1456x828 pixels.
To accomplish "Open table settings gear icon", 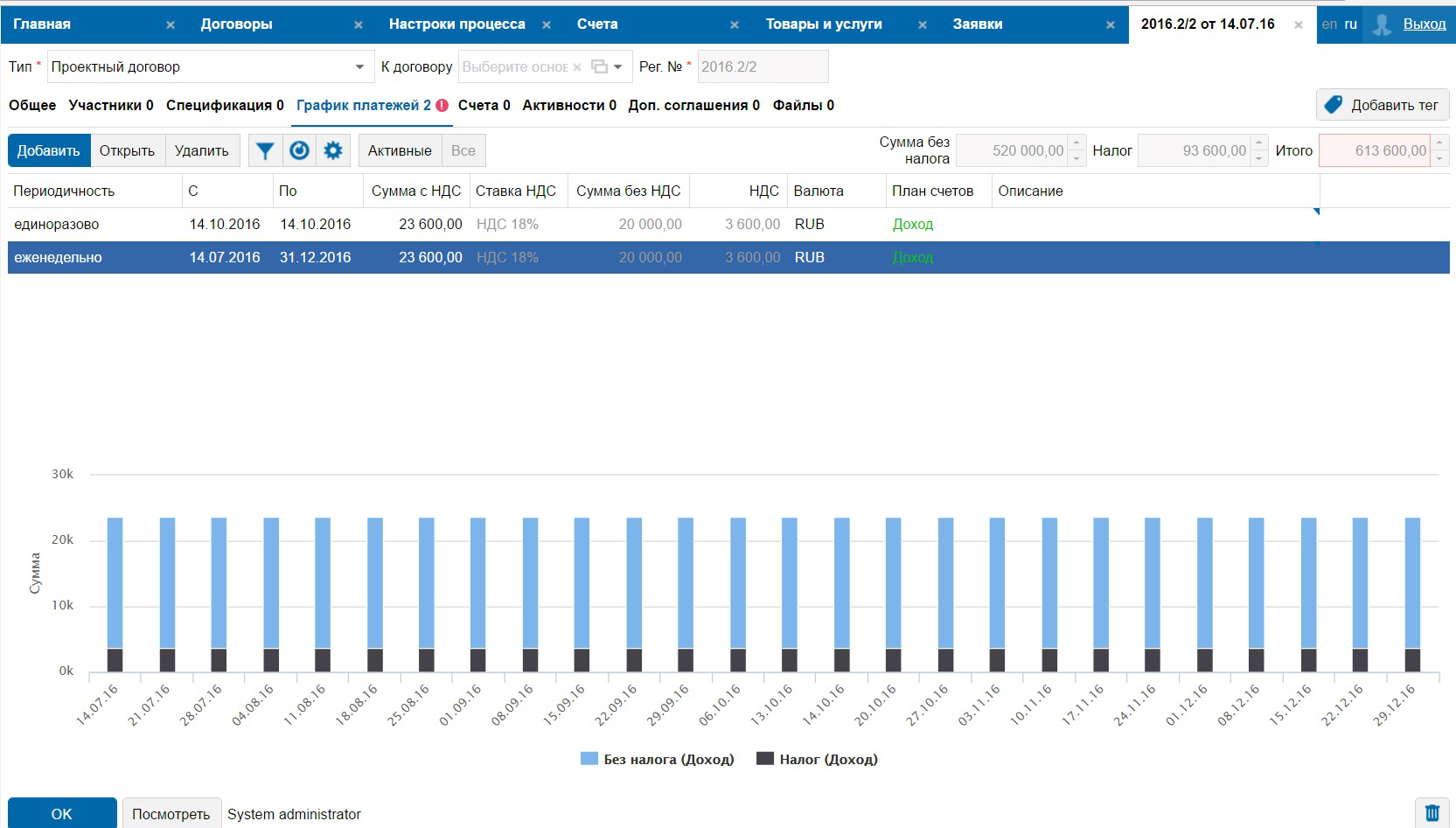I will pyautogui.click(x=333, y=150).
